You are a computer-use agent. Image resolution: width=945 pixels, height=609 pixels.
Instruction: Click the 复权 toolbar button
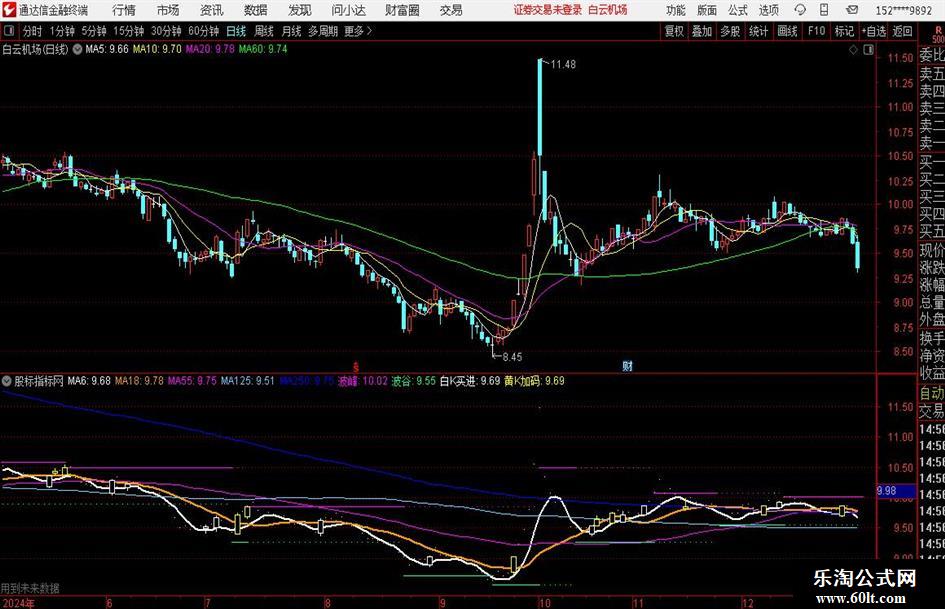[x=674, y=31]
